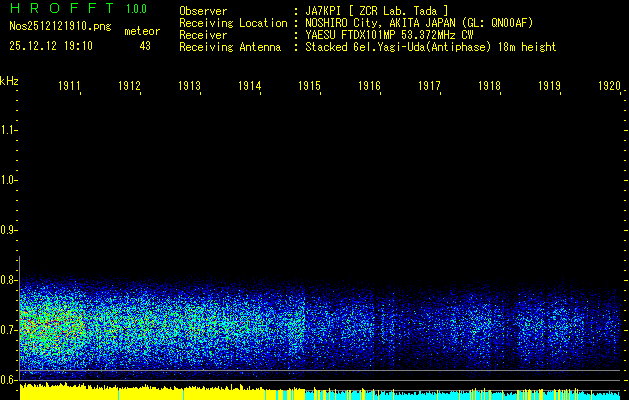The height and width of the screenshot is (400, 629).
Task: Select the 1.0 frequency axis label
Action: pyautogui.click(x=9, y=180)
